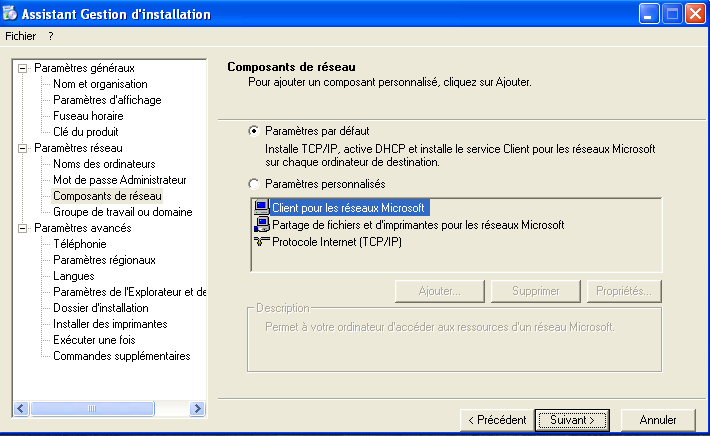This screenshot has height=436, width=710.
Task: Select Noms des ordinateurs in the tree
Action: [x=104, y=164]
